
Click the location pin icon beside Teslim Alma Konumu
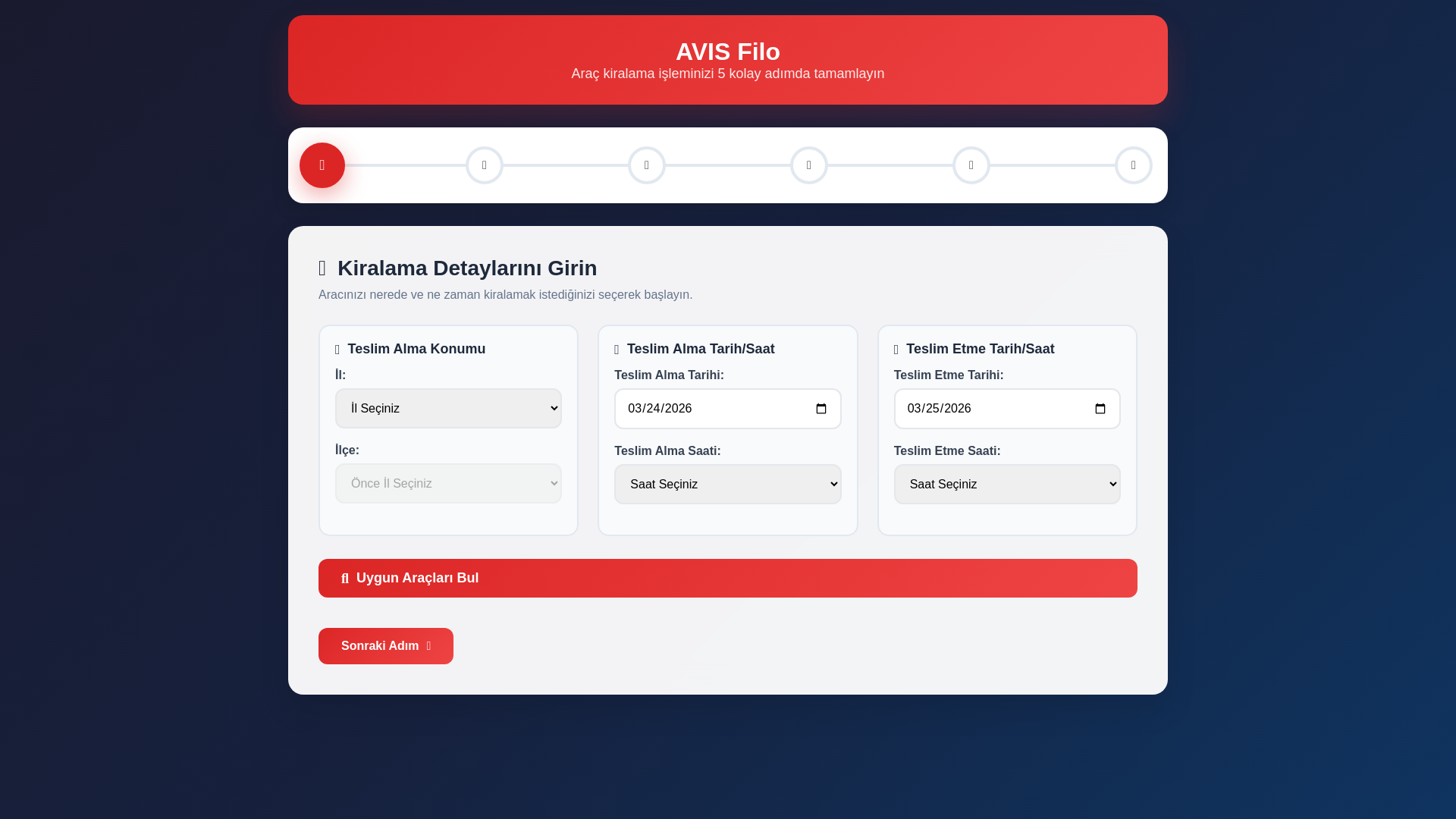coord(337,350)
